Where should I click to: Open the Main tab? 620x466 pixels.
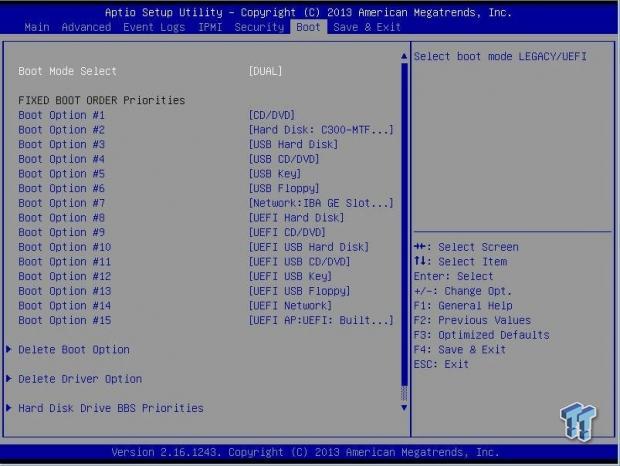[37, 27]
